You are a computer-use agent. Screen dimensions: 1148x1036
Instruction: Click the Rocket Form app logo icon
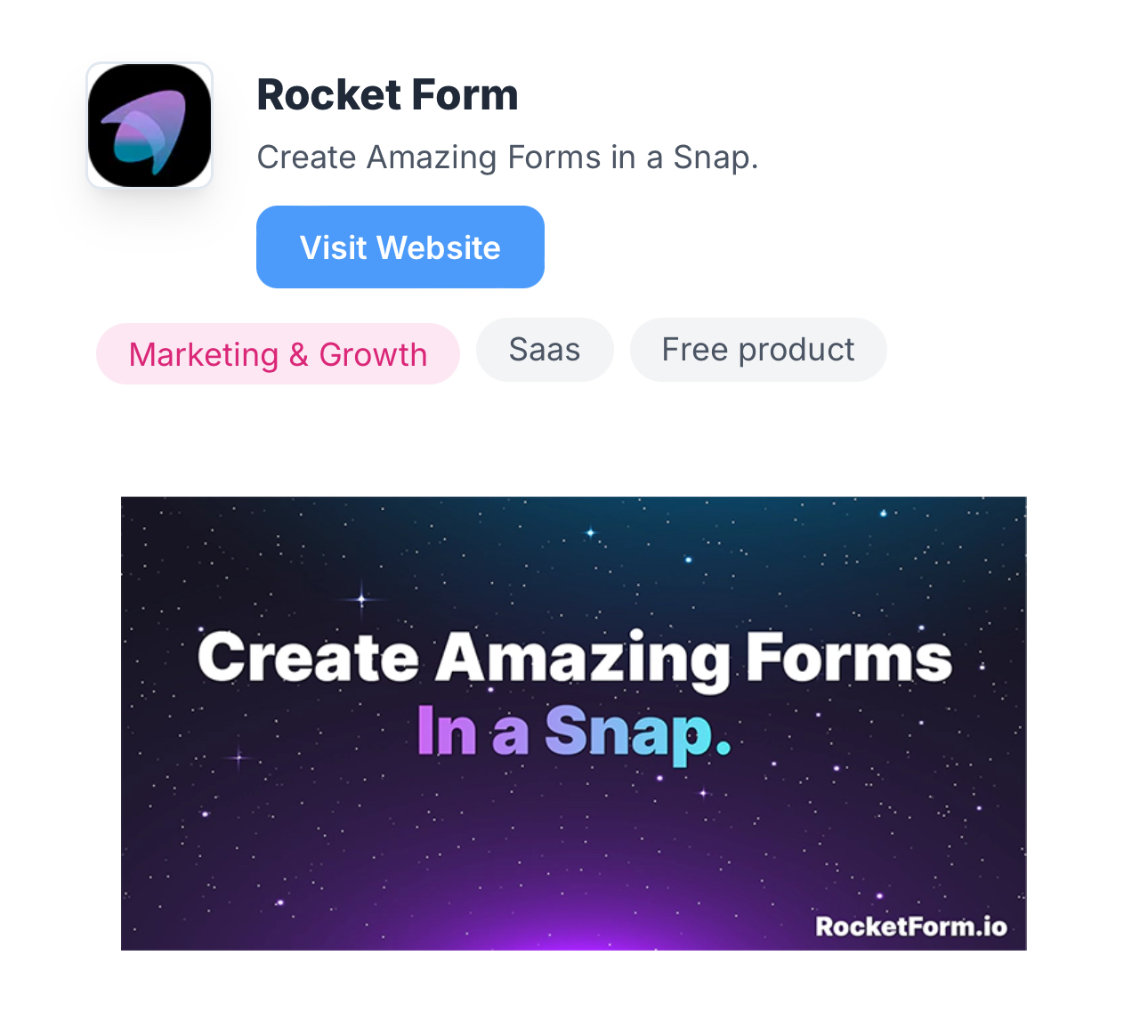(150, 125)
